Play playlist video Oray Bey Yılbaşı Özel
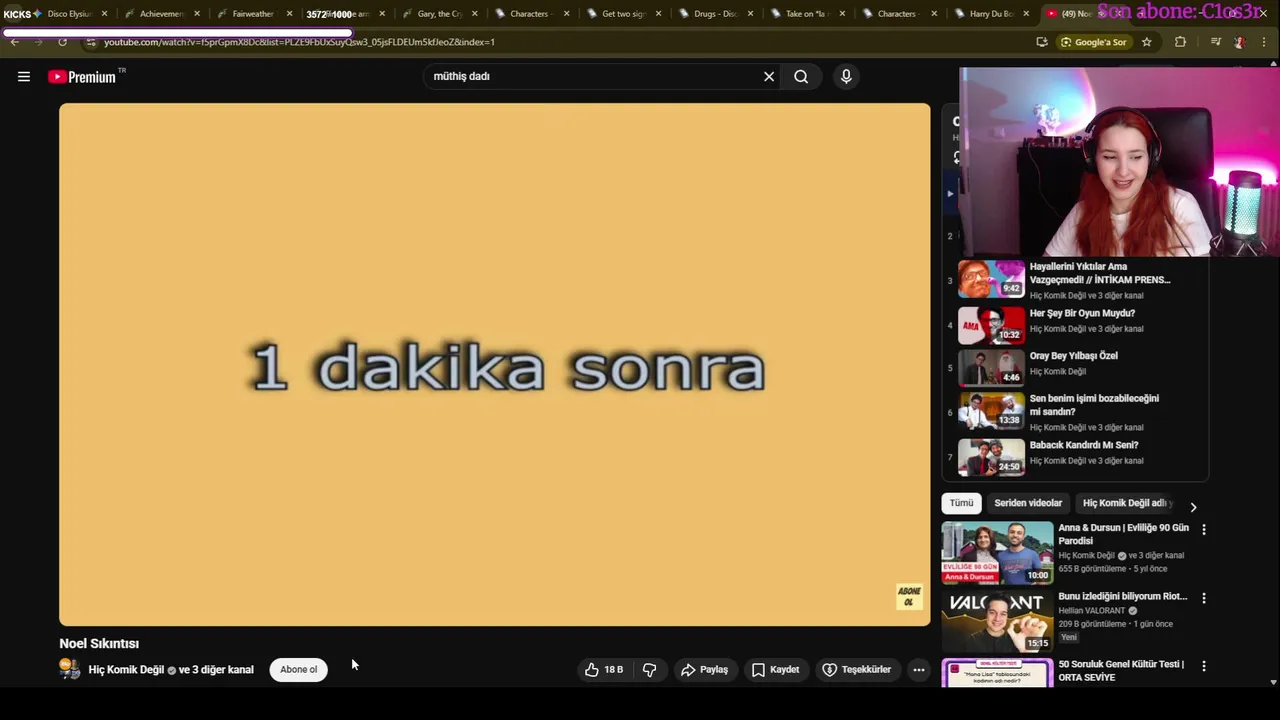This screenshot has height=720, width=1280. tap(1075, 366)
